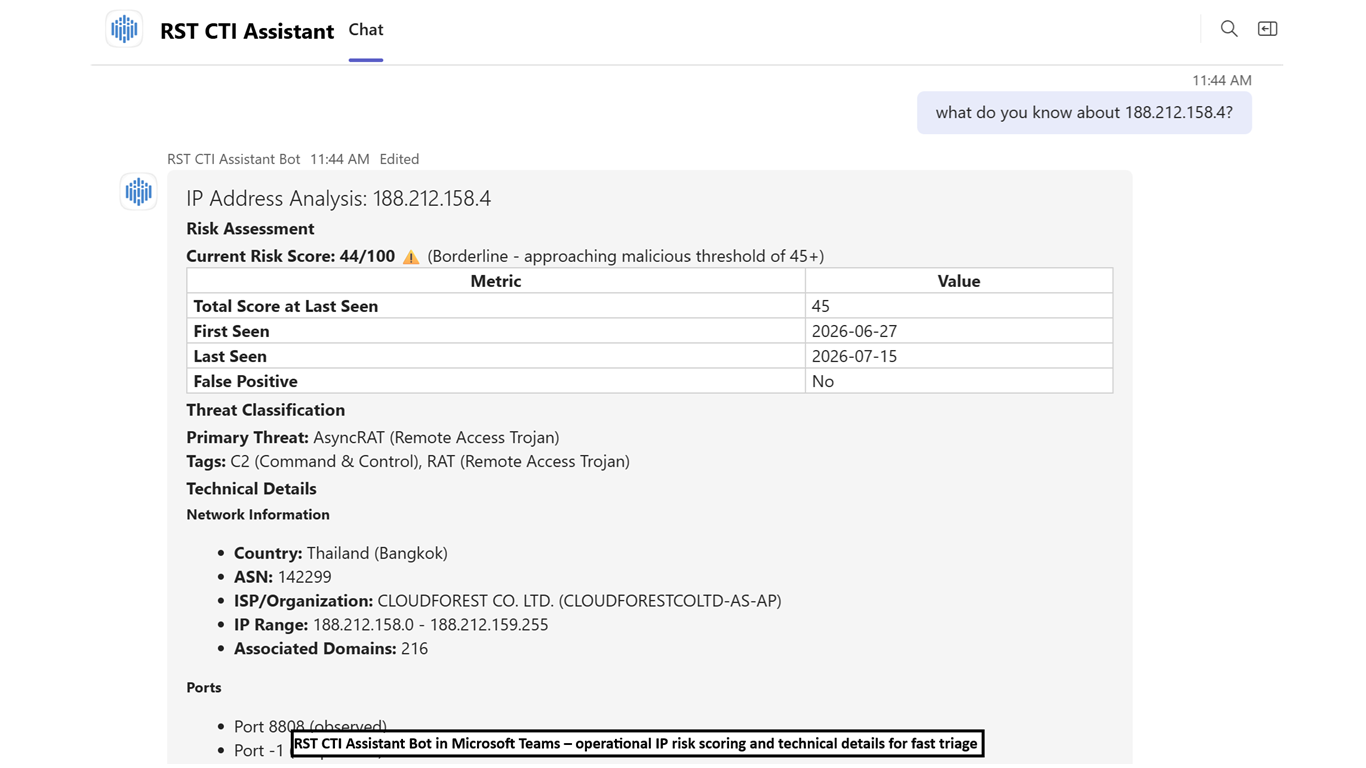Image resolution: width=1366 pixels, height=768 pixels.
Task: Click the Network Information subheading
Action: click(x=258, y=515)
